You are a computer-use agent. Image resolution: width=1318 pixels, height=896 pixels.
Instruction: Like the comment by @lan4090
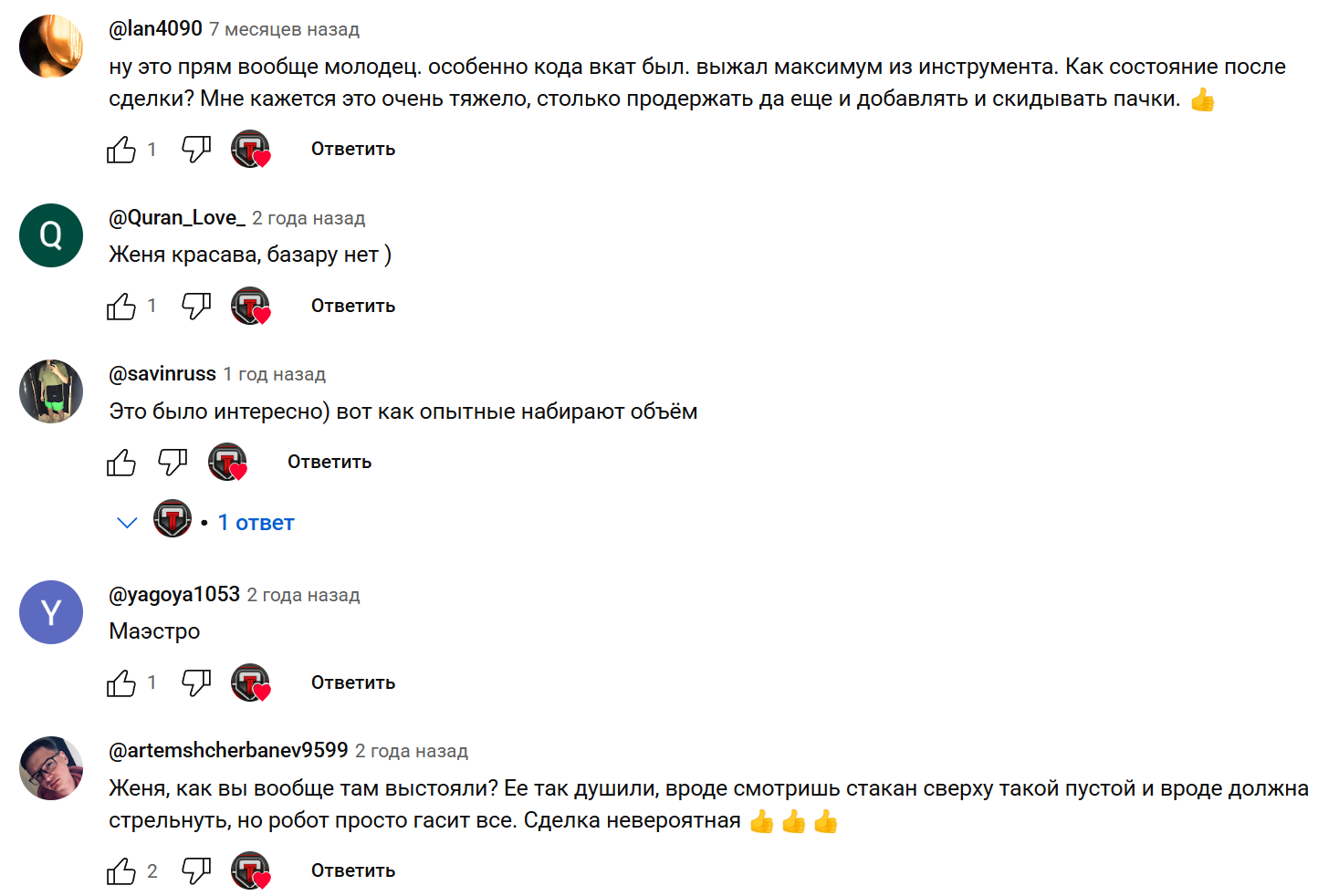coord(121,149)
